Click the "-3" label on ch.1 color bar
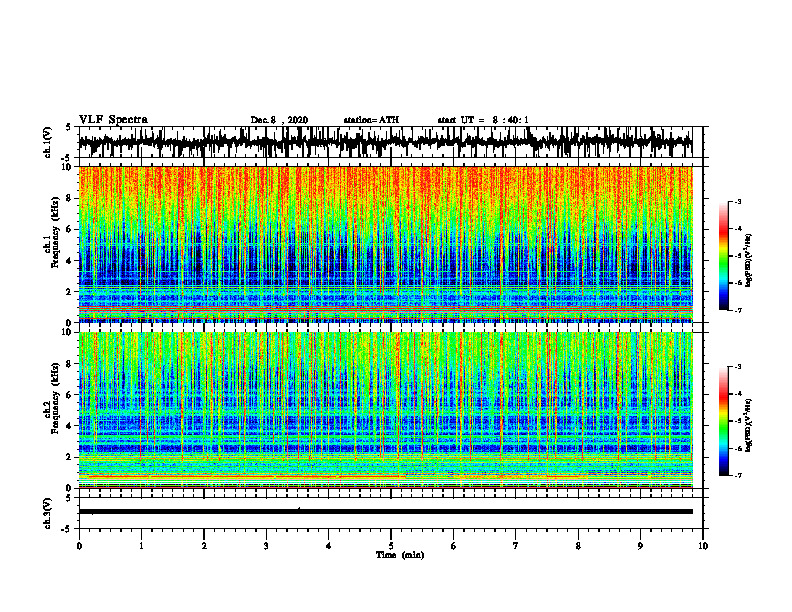This screenshot has width=792, height=612. 738,202
